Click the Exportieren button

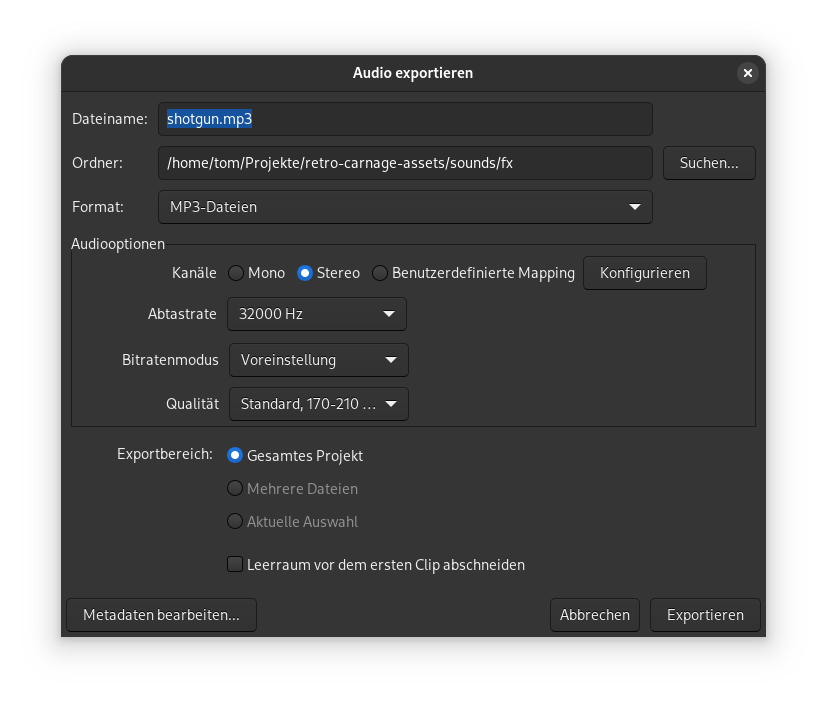coord(705,615)
